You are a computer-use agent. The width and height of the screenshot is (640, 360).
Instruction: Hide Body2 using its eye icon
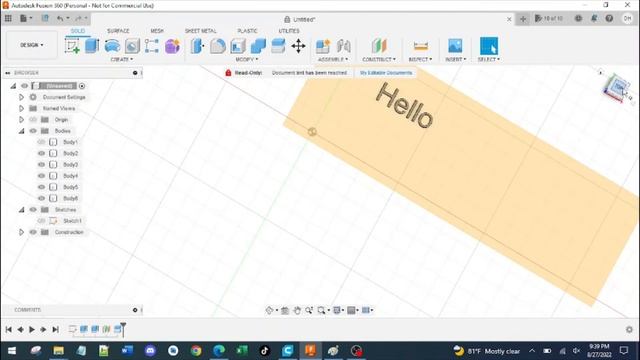coord(42,153)
